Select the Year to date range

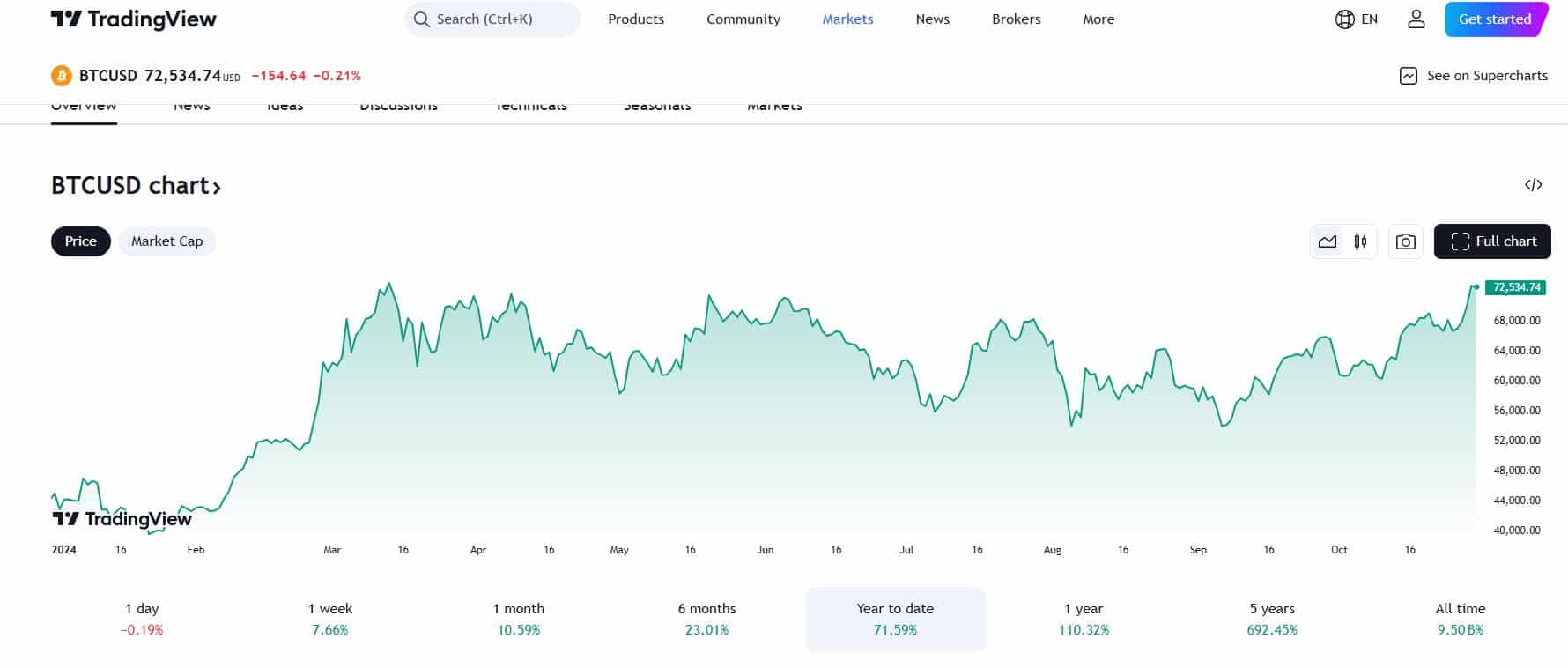tap(895, 620)
